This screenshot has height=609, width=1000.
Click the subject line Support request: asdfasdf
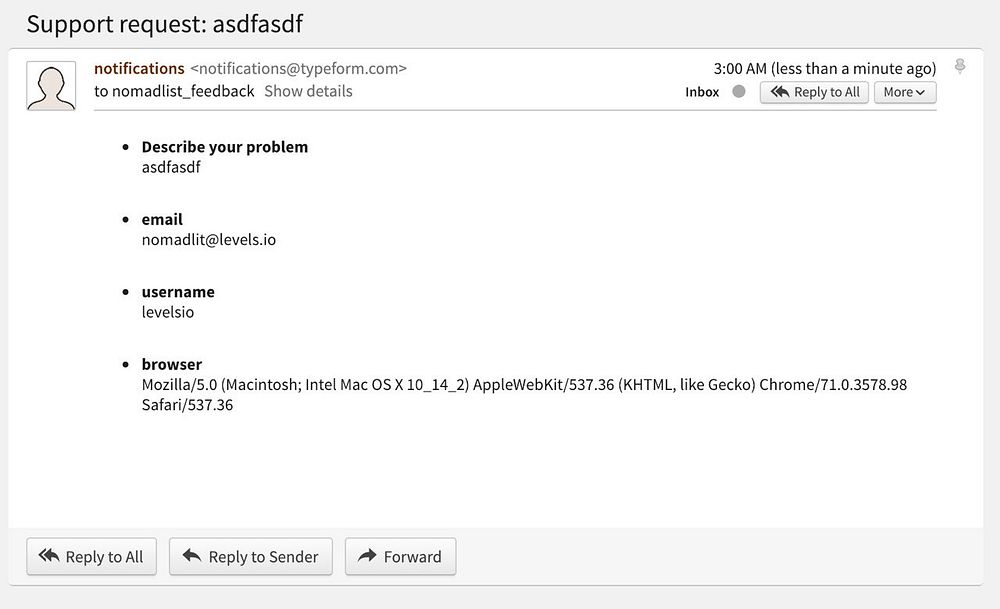tap(165, 24)
